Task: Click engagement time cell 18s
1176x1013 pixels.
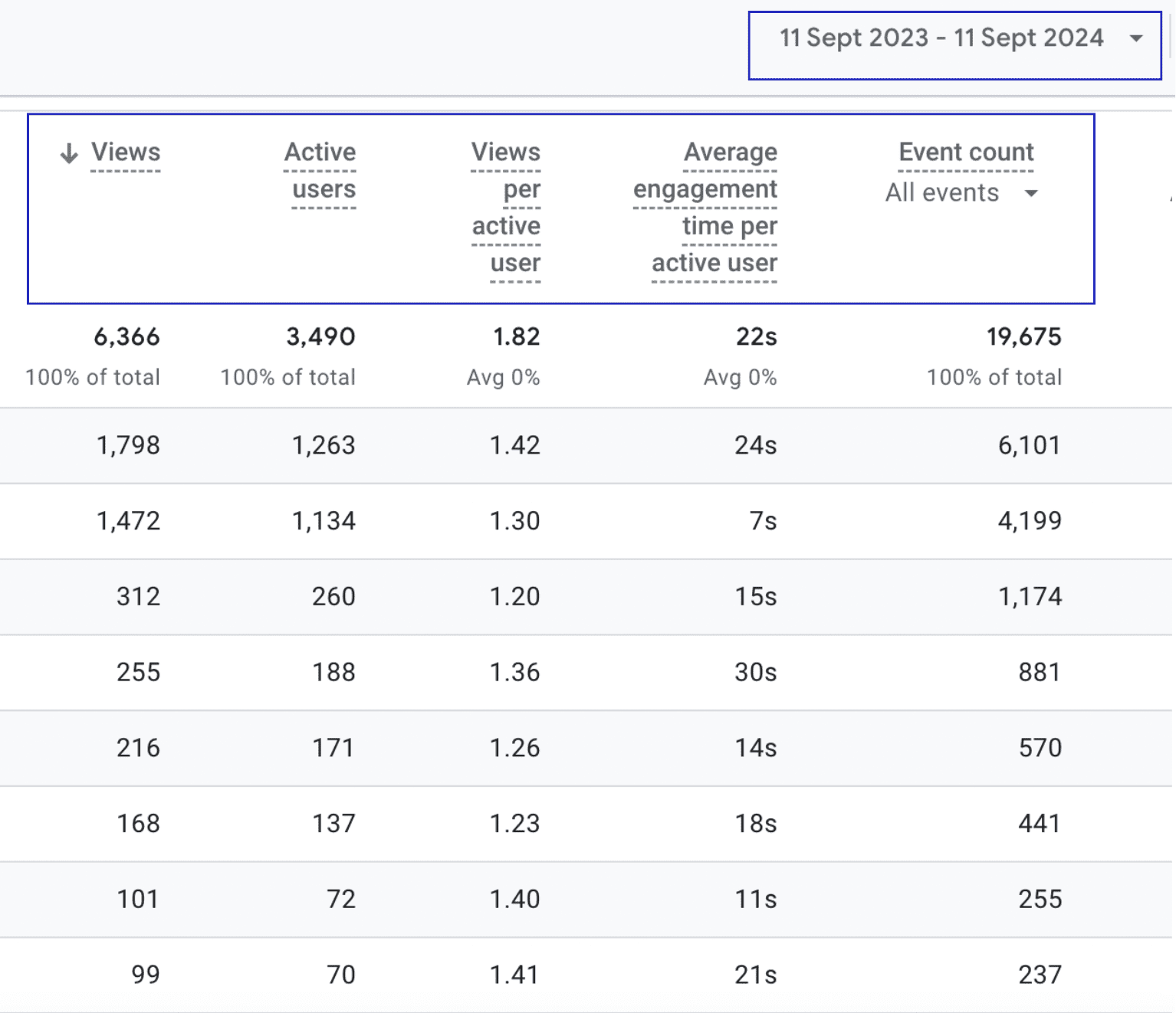Action: [756, 824]
